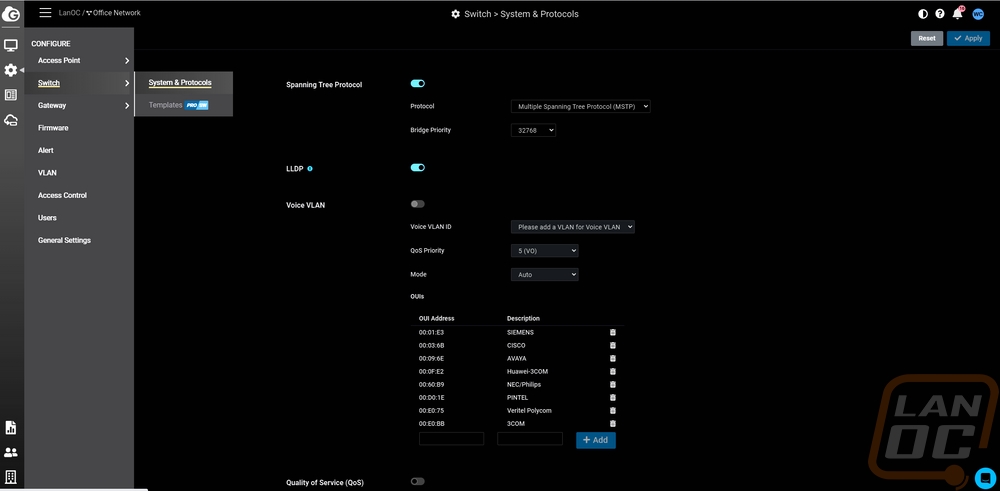Click the LLDP info icon

click(310, 169)
